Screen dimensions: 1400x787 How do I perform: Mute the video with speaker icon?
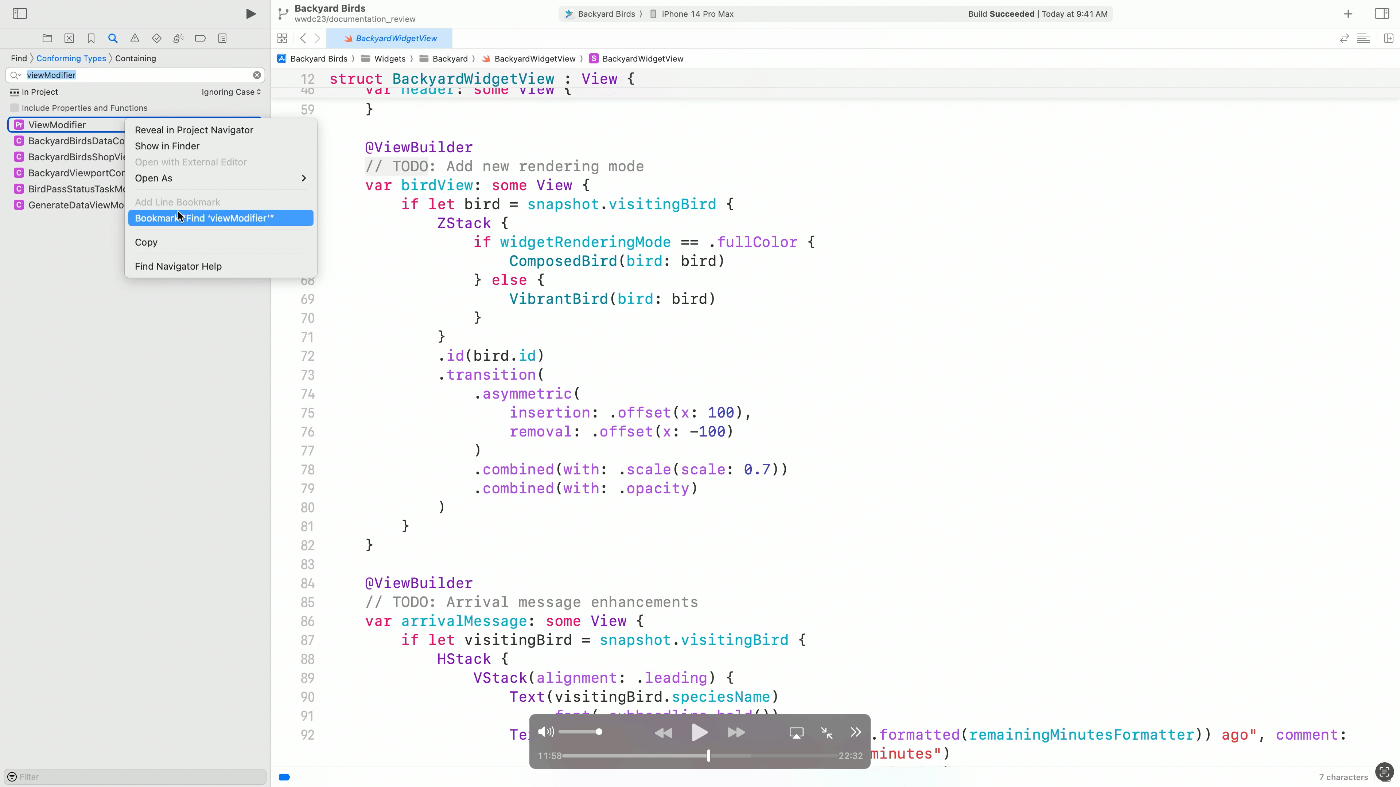pos(545,732)
